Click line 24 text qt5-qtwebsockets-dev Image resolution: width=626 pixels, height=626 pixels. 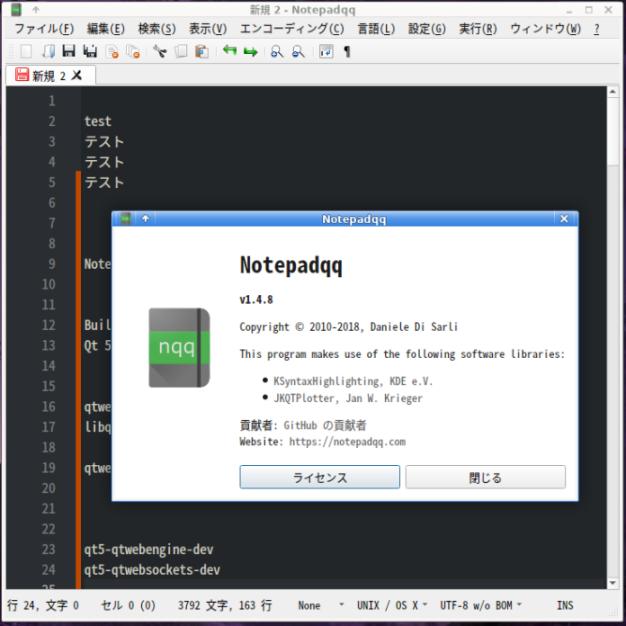tap(152, 570)
